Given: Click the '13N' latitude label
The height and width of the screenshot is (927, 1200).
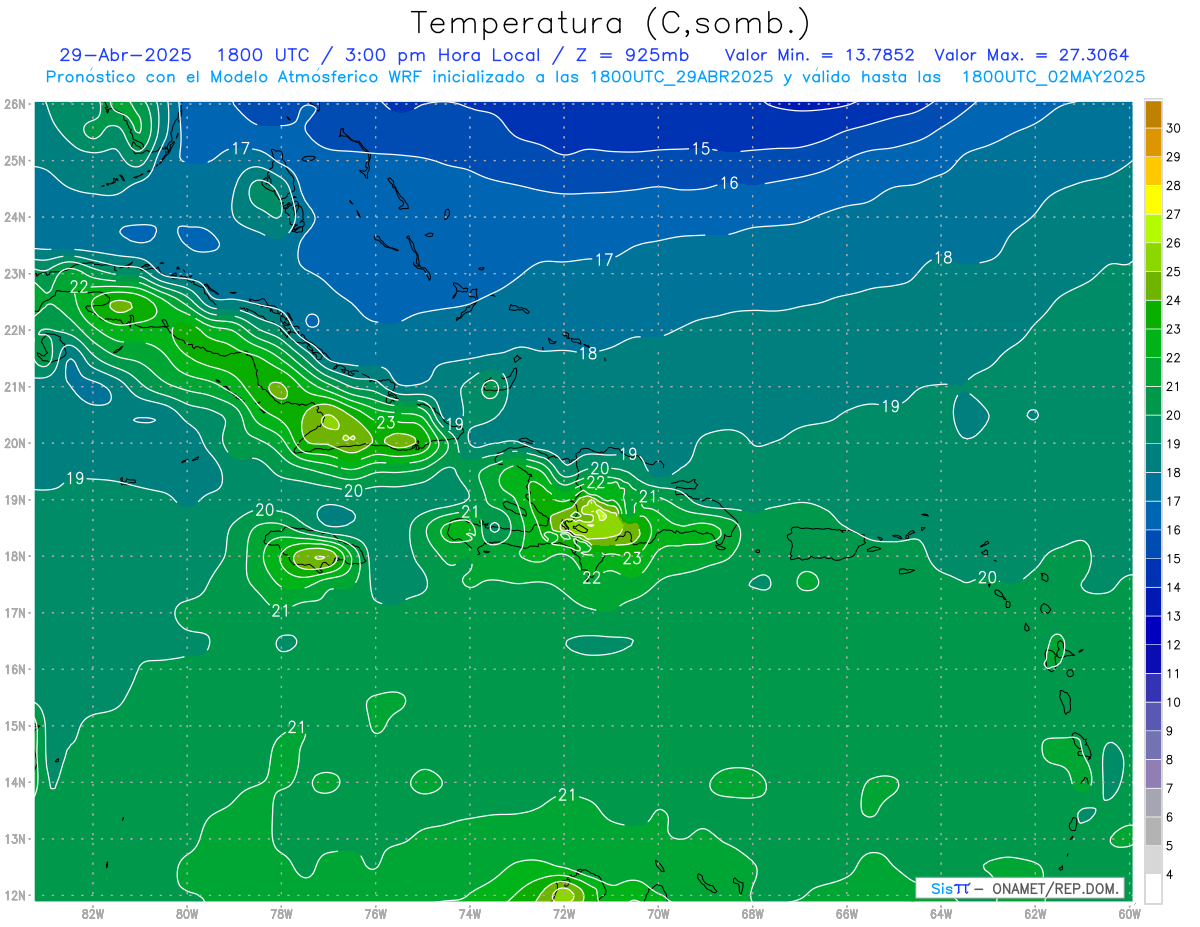Looking at the screenshot, I should (14, 838).
